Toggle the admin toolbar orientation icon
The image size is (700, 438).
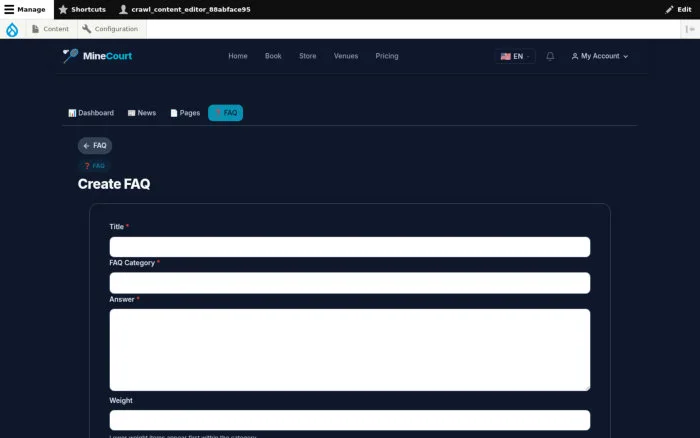[689, 29]
